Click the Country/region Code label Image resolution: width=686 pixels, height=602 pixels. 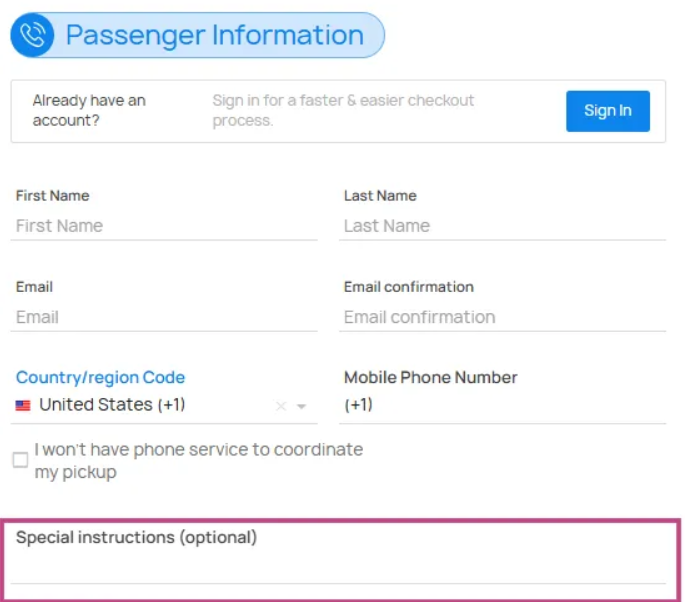pyautogui.click(x=101, y=378)
